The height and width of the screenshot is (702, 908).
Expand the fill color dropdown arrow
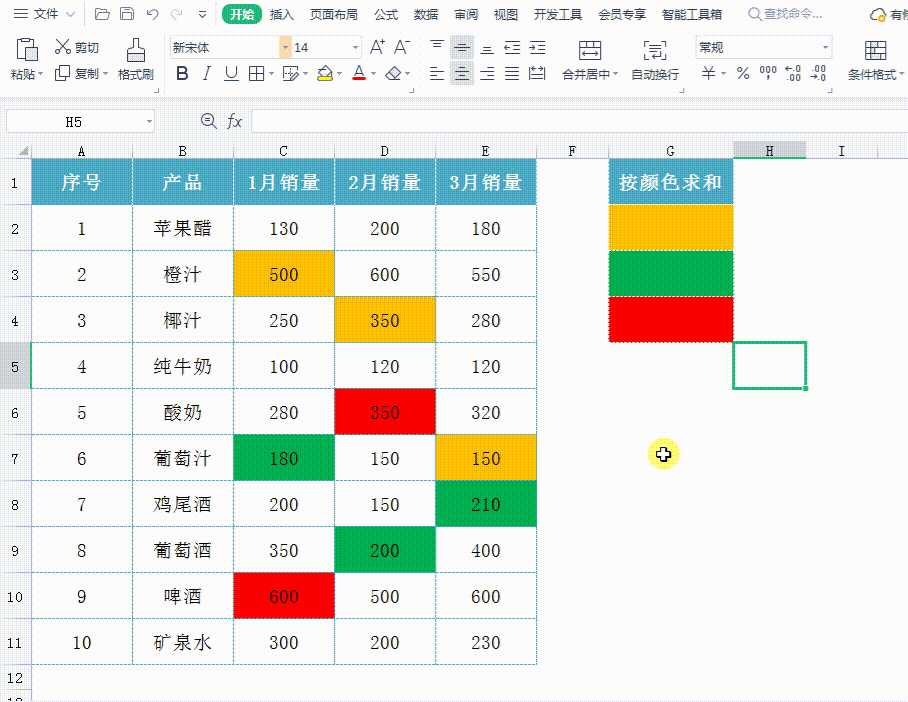click(x=339, y=74)
